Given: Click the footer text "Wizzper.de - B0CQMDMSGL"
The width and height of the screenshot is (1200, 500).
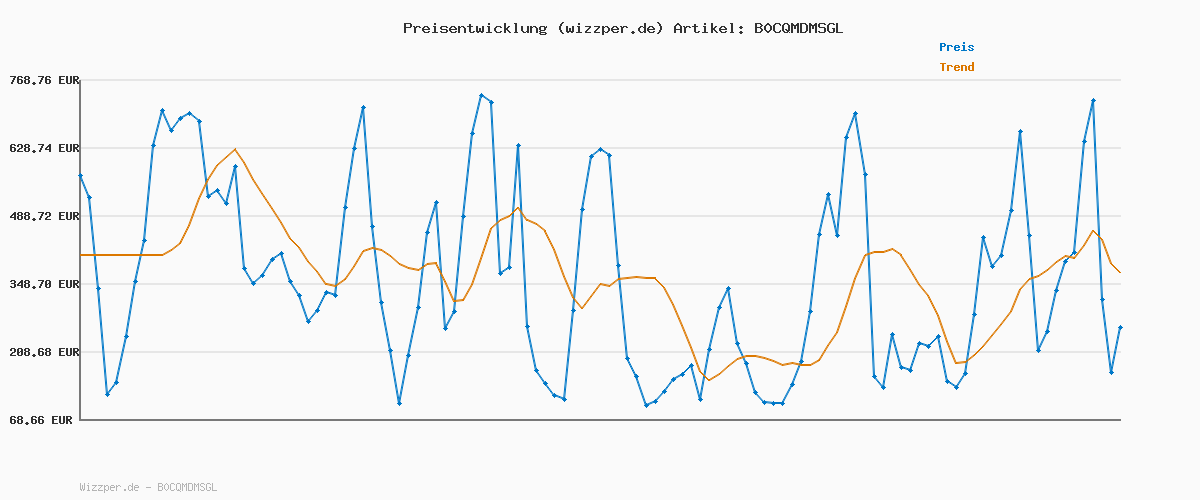Looking at the screenshot, I should pos(148,487).
